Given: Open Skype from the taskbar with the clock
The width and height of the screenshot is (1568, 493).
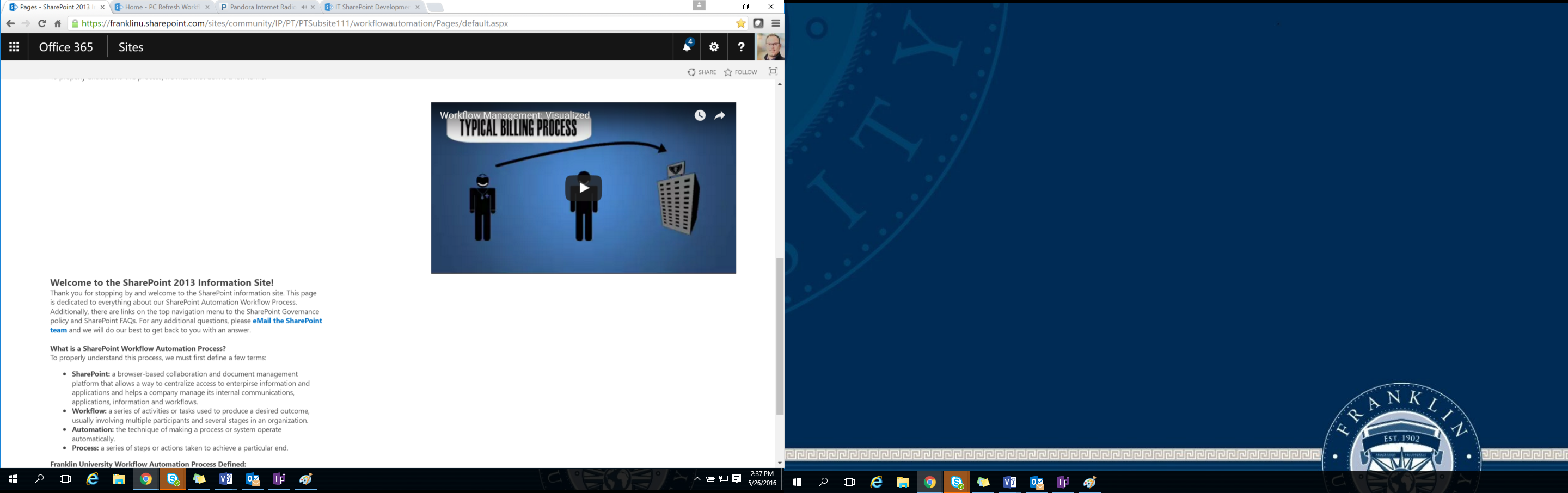Looking at the screenshot, I should click(x=173, y=479).
